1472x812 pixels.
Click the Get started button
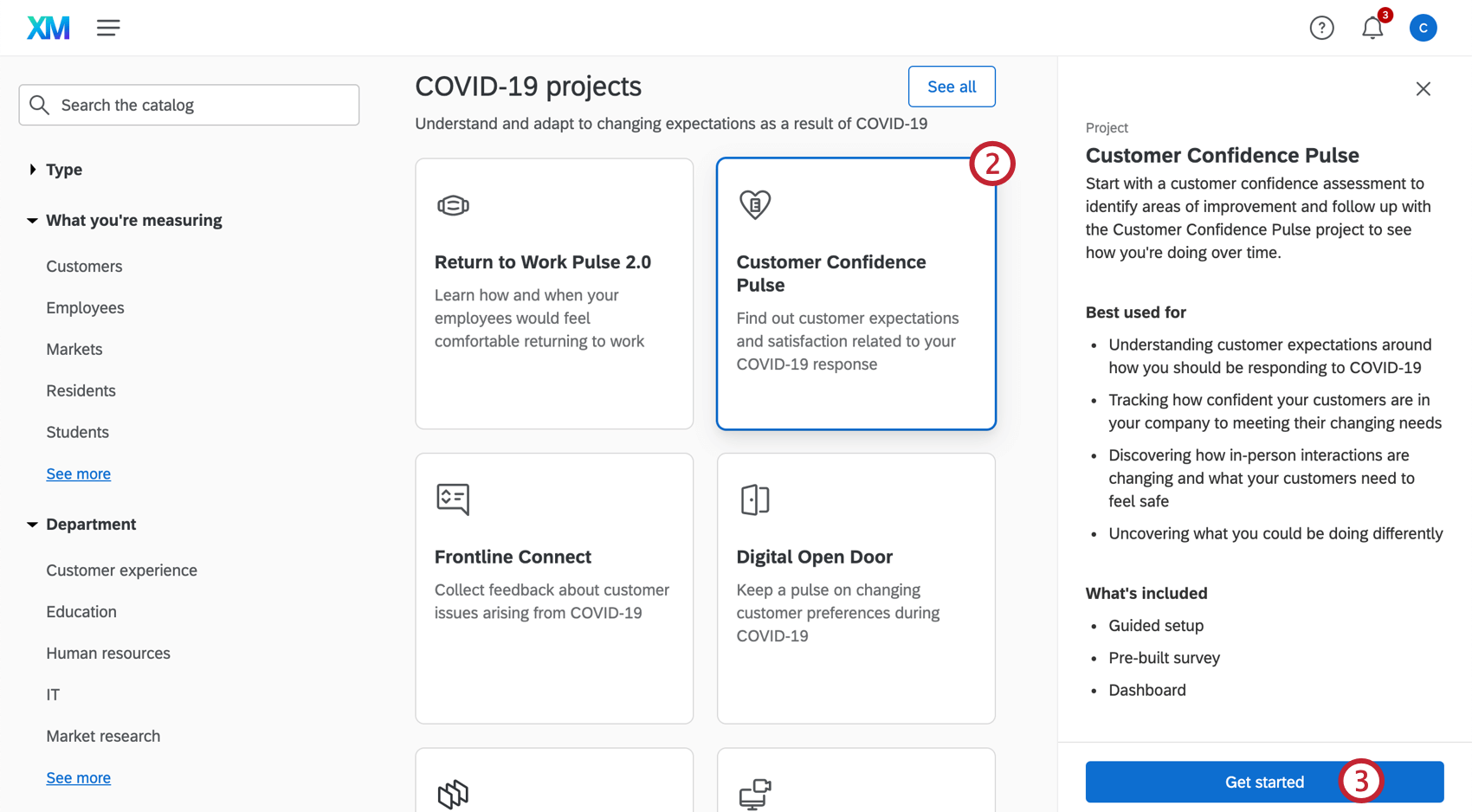coord(1264,782)
